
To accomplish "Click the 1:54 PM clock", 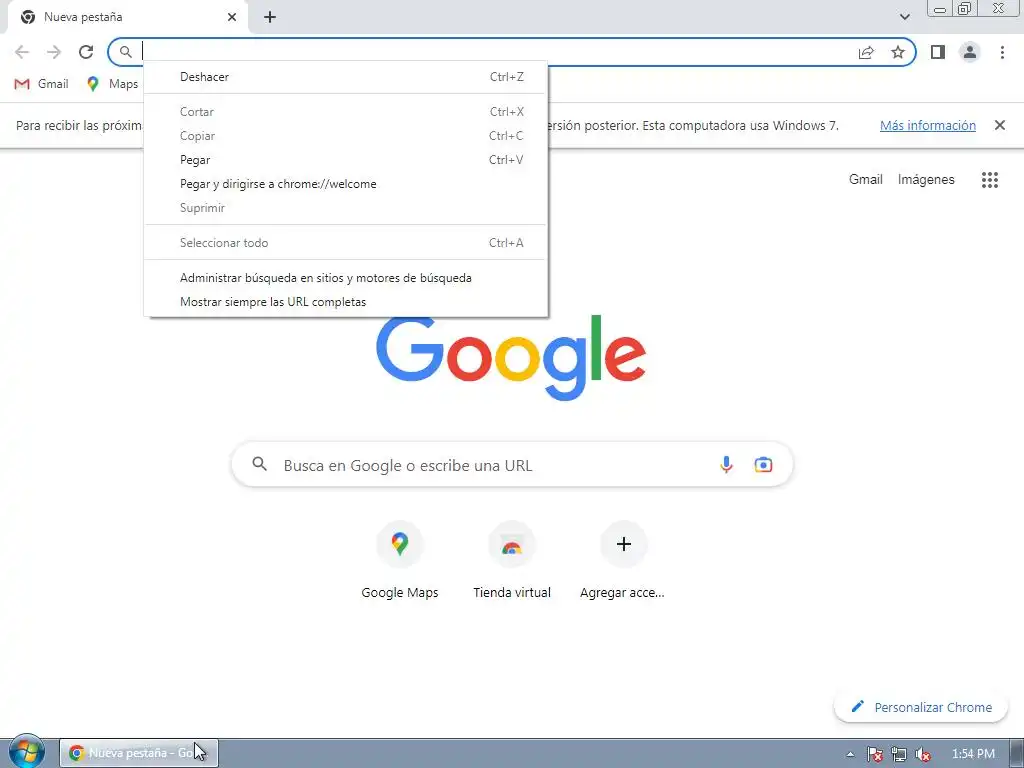I will coord(973,754).
